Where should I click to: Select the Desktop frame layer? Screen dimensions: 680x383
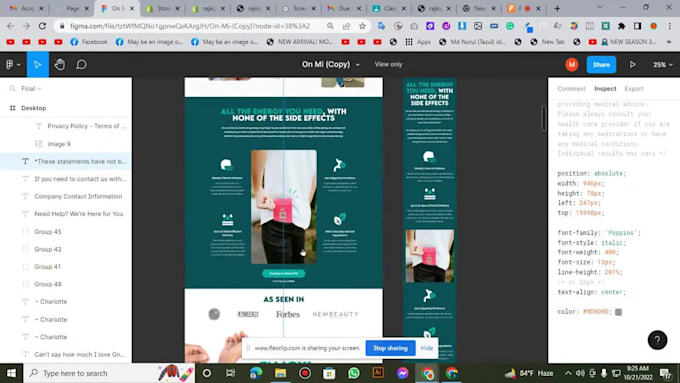(x=33, y=108)
